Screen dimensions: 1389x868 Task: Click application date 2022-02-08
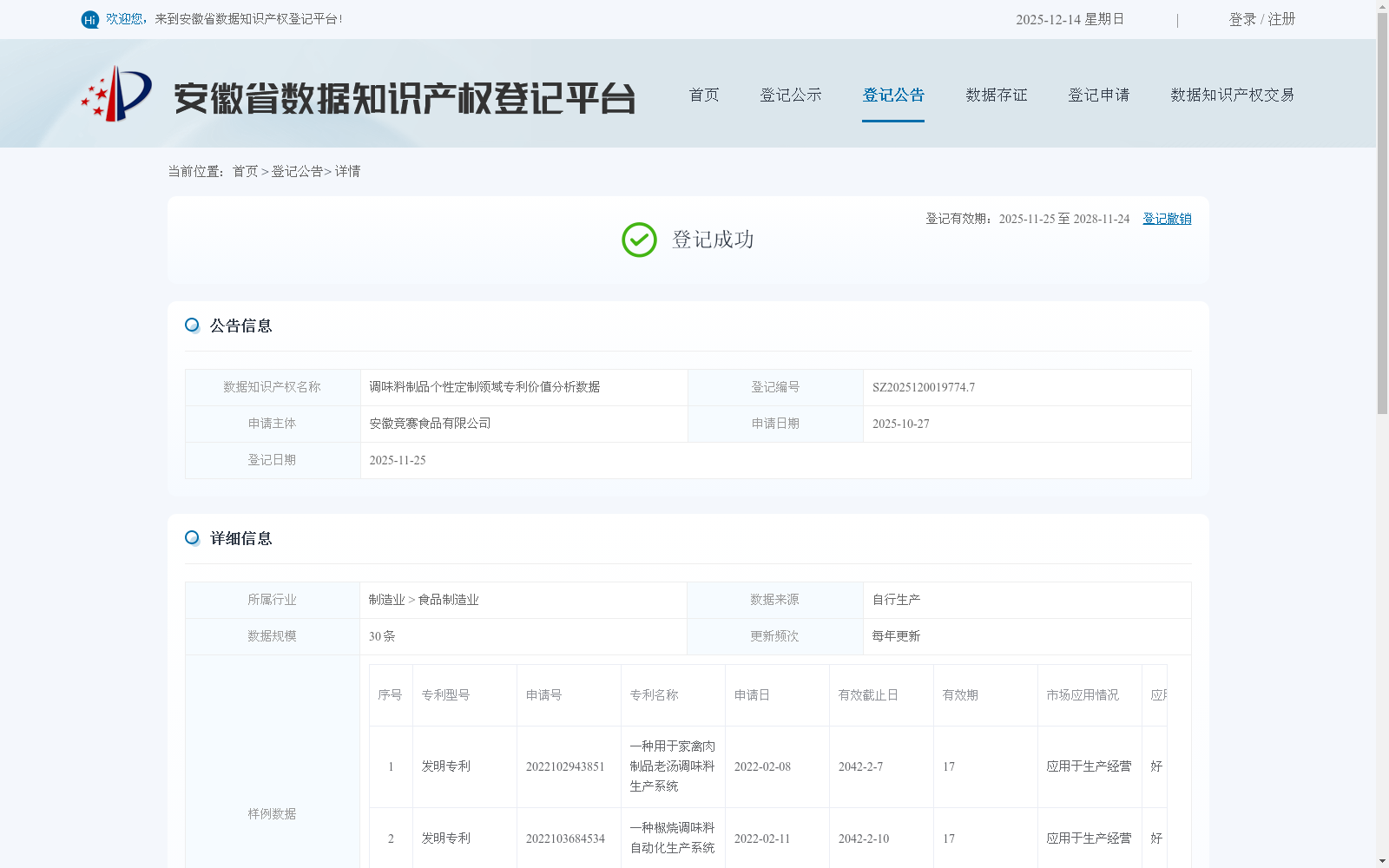tap(762, 767)
